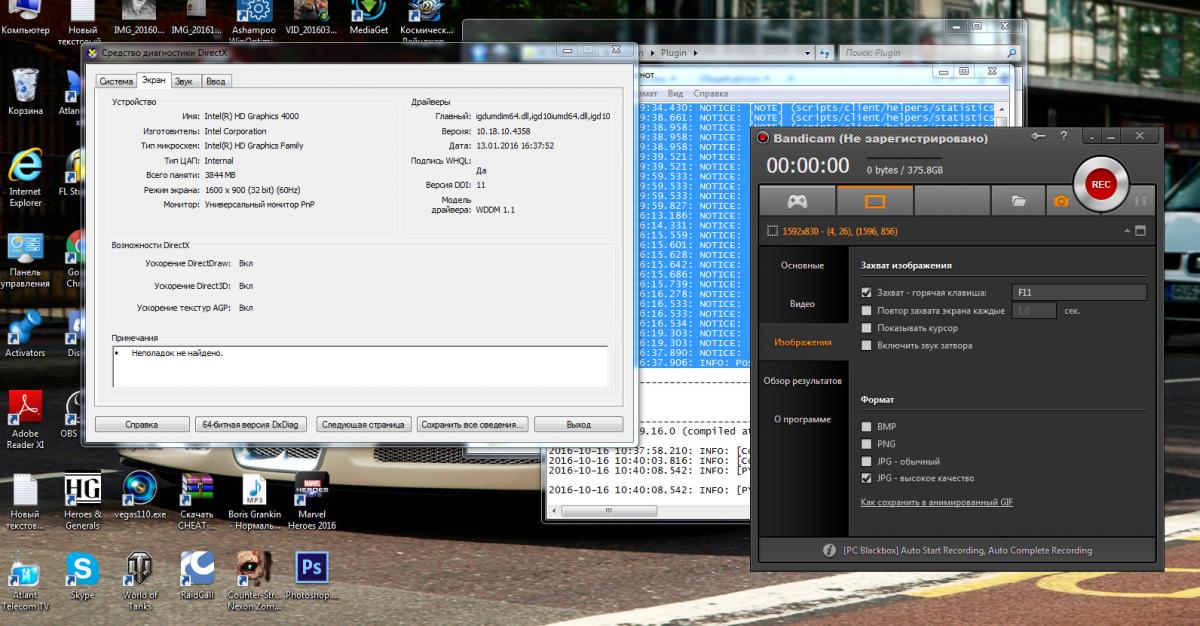Open the Skype desktop shortcut
The image size is (1200, 626).
click(x=82, y=571)
